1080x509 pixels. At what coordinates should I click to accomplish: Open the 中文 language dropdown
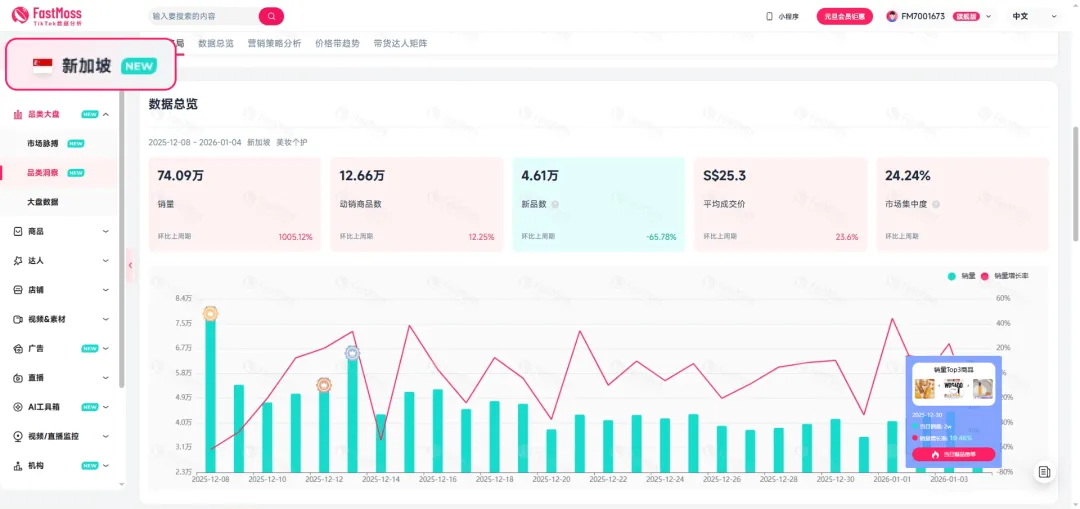[x=1027, y=16]
